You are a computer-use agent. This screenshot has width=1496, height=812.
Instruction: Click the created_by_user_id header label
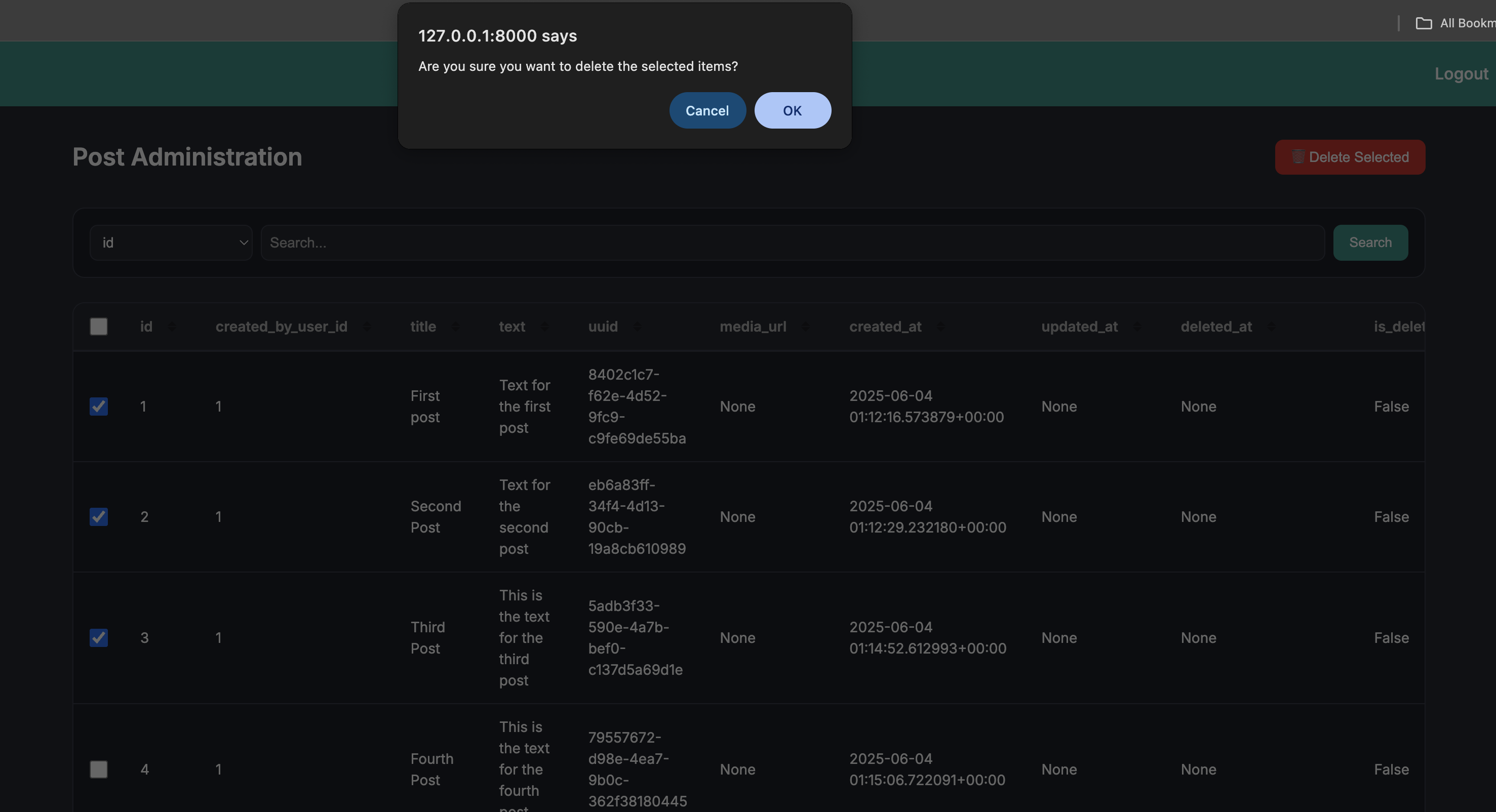pos(282,327)
